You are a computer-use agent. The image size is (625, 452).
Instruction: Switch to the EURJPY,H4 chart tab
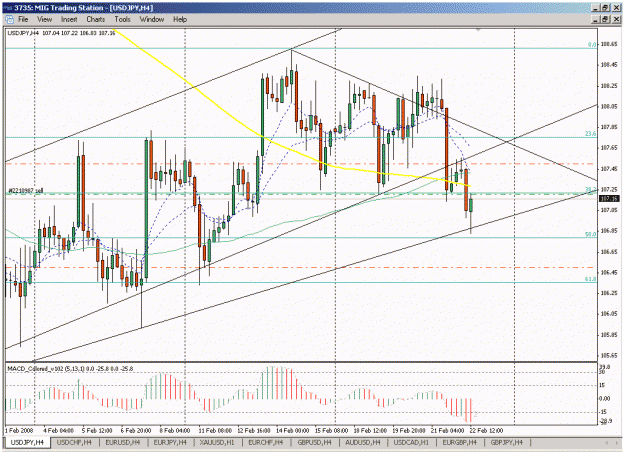pyautogui.click(x=170, y=442)
